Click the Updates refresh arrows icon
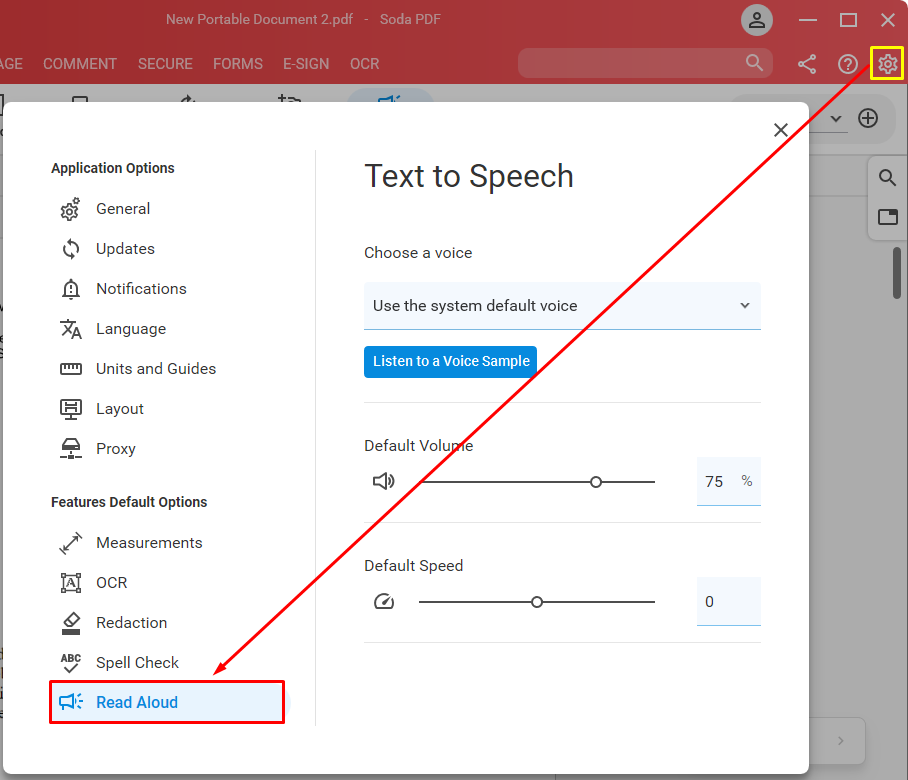908x780 pixels. click(71, 249)
